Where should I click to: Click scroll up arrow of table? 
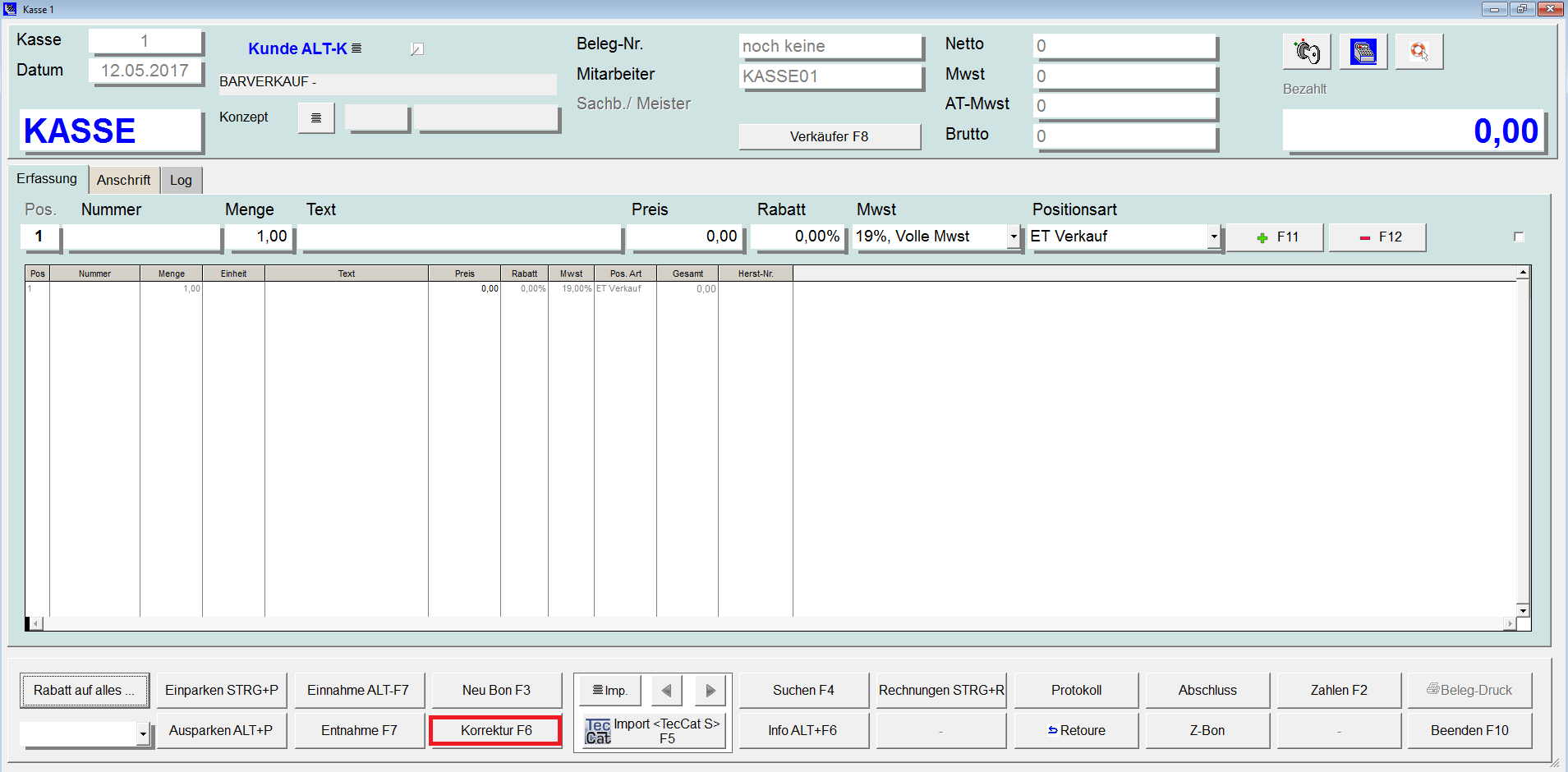click(1523, 272)
